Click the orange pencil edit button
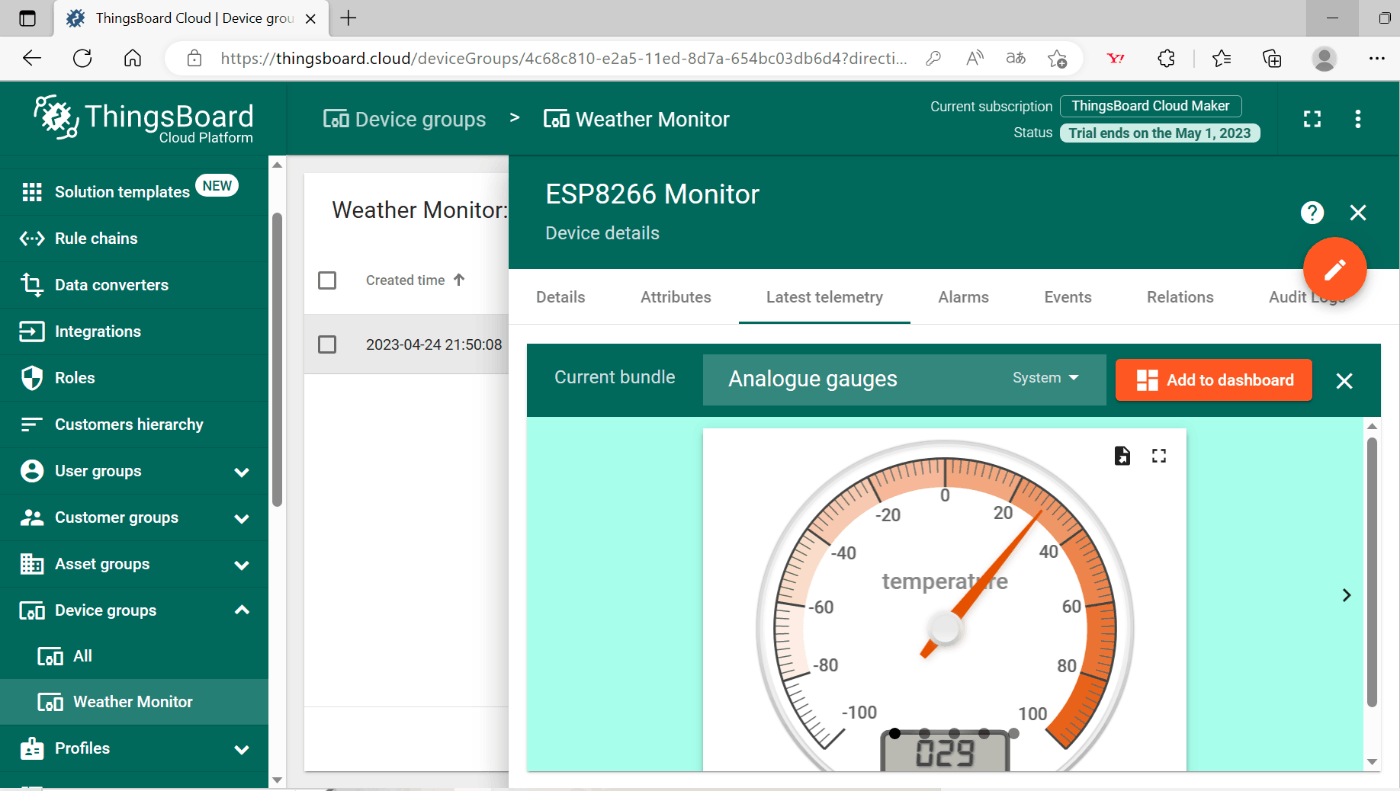Screen dimensions: 1400x791 [1335, 270]
